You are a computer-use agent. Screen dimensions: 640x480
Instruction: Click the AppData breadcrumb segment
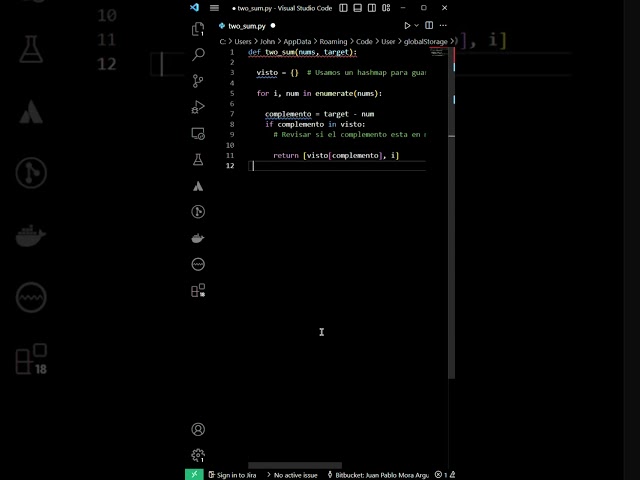(297, 42)
